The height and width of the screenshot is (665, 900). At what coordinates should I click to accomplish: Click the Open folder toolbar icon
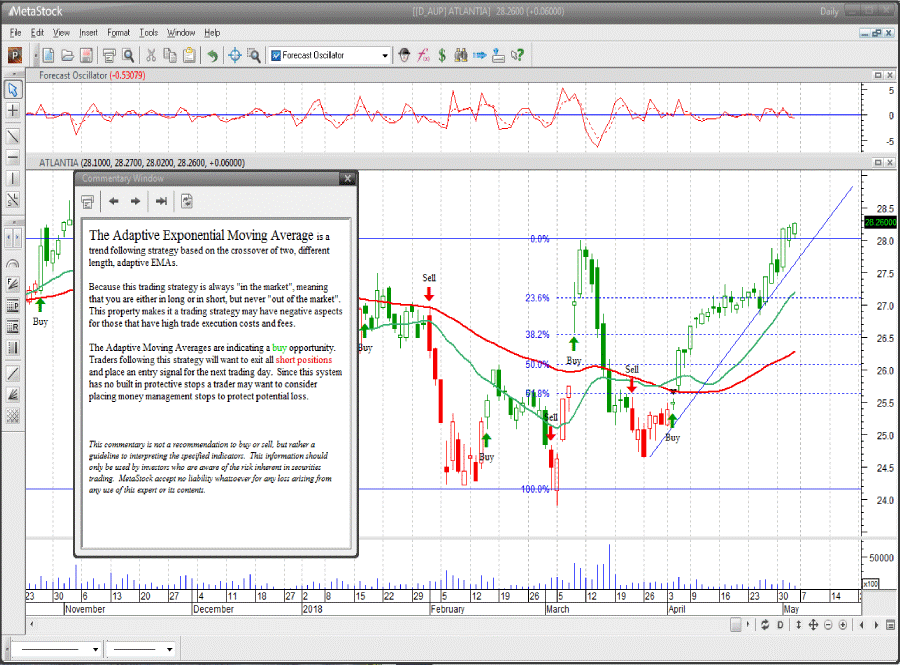click(x=68, y=55)
